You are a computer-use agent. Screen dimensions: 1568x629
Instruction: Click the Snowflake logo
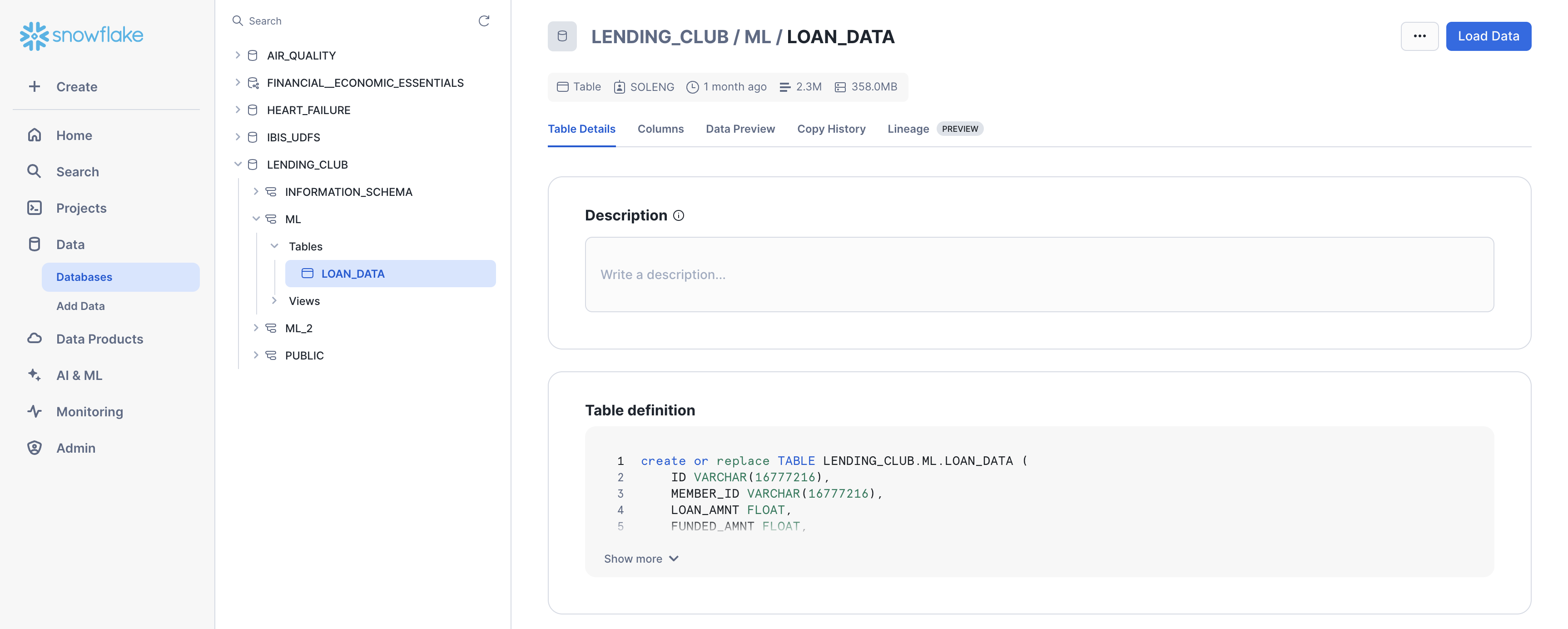(x=81, y=35)
